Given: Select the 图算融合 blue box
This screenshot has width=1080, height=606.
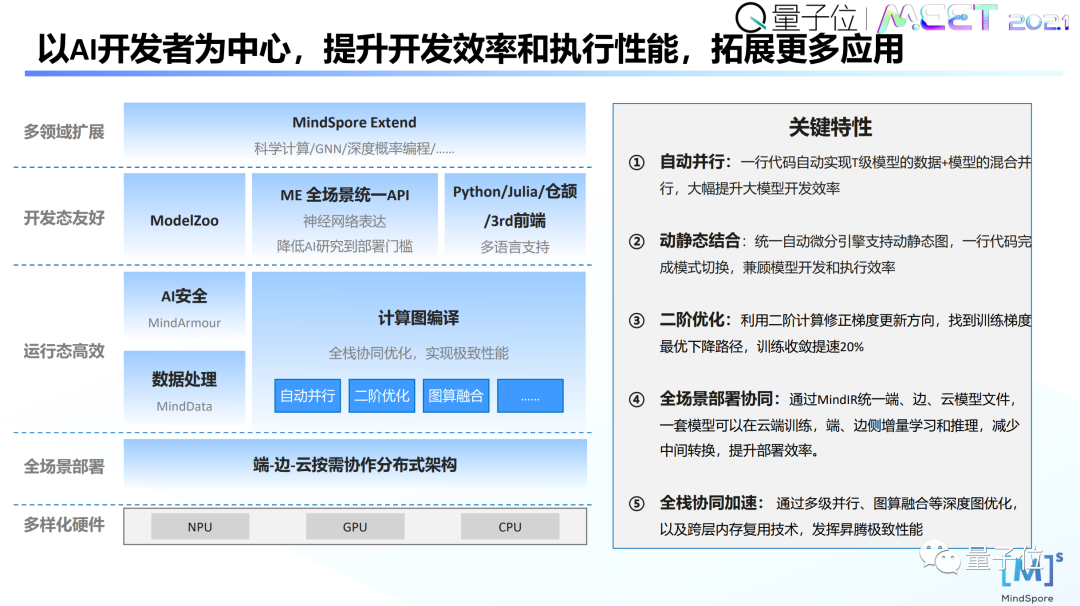Looking at the screenshot, I should click(456, 396).
